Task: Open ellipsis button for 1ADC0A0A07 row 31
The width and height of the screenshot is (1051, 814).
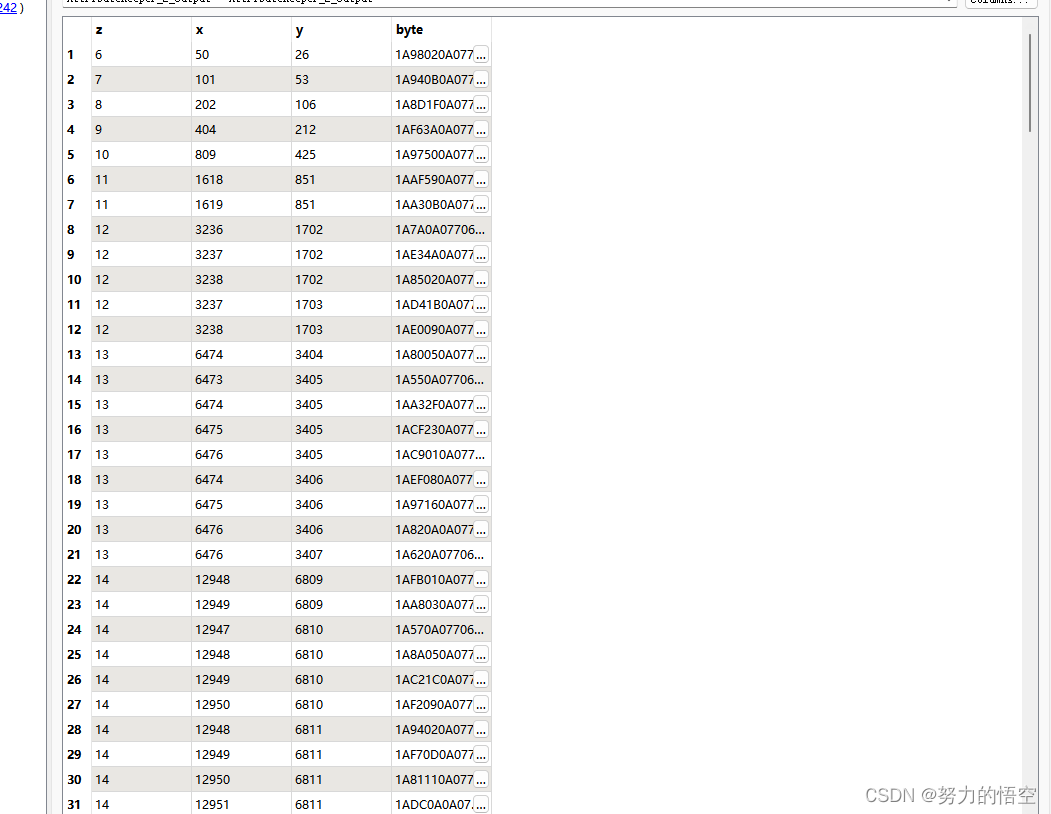Action: pos(481,805)
